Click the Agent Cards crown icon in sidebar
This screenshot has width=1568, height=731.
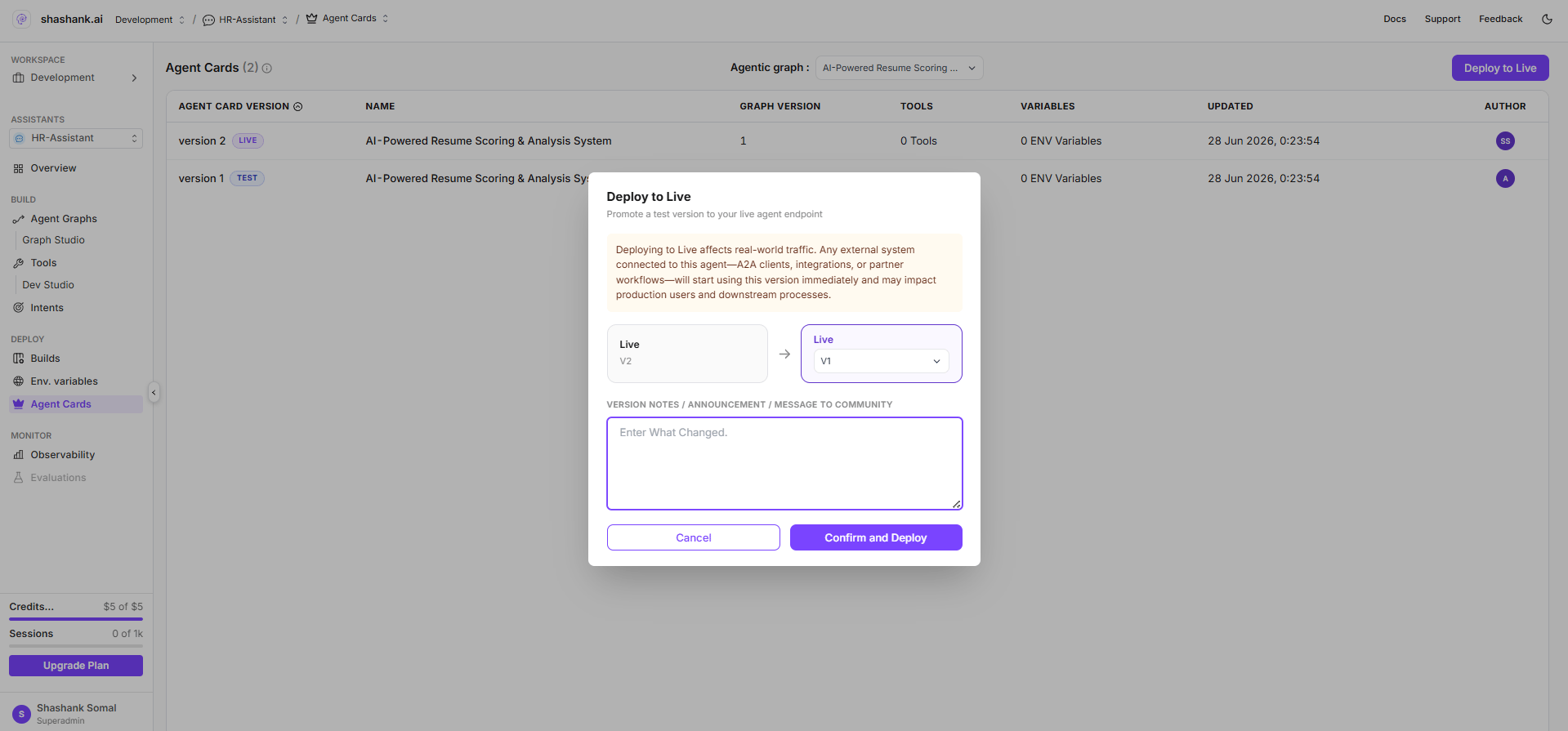point(18,404)
